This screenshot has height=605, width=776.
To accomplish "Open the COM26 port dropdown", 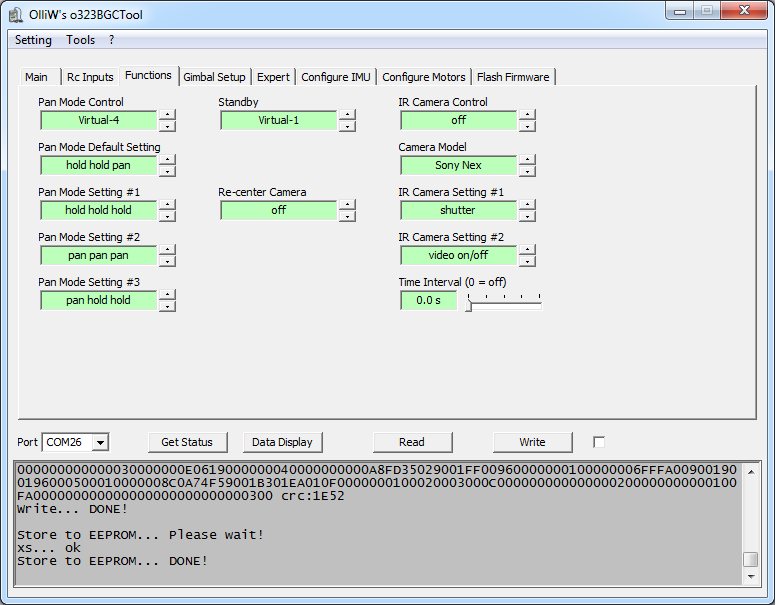I will pyautogui.click(x=100, y=442).
